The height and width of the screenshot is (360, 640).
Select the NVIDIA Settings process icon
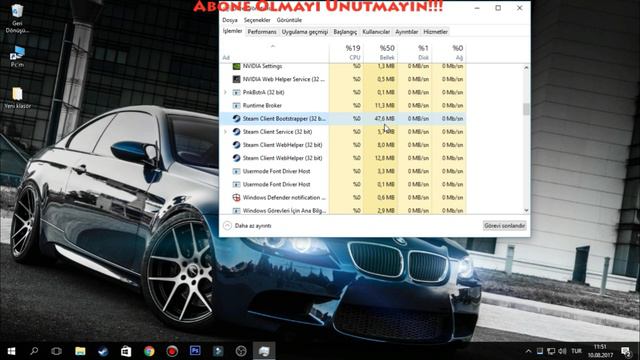236,66
